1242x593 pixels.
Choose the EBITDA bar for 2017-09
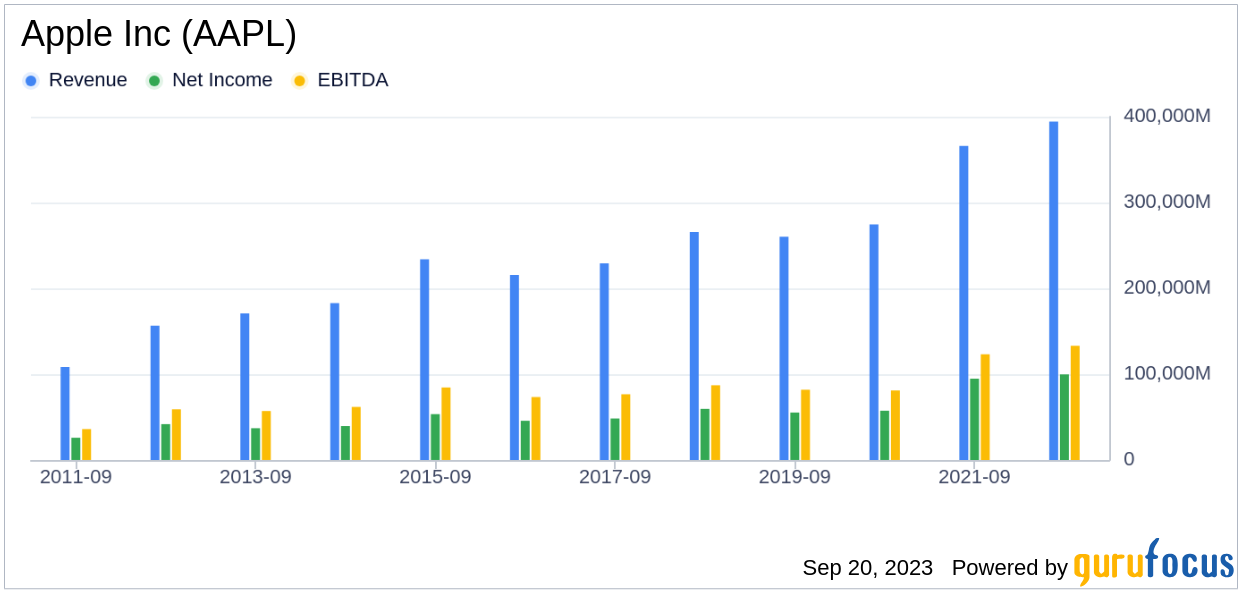(626, 428)
